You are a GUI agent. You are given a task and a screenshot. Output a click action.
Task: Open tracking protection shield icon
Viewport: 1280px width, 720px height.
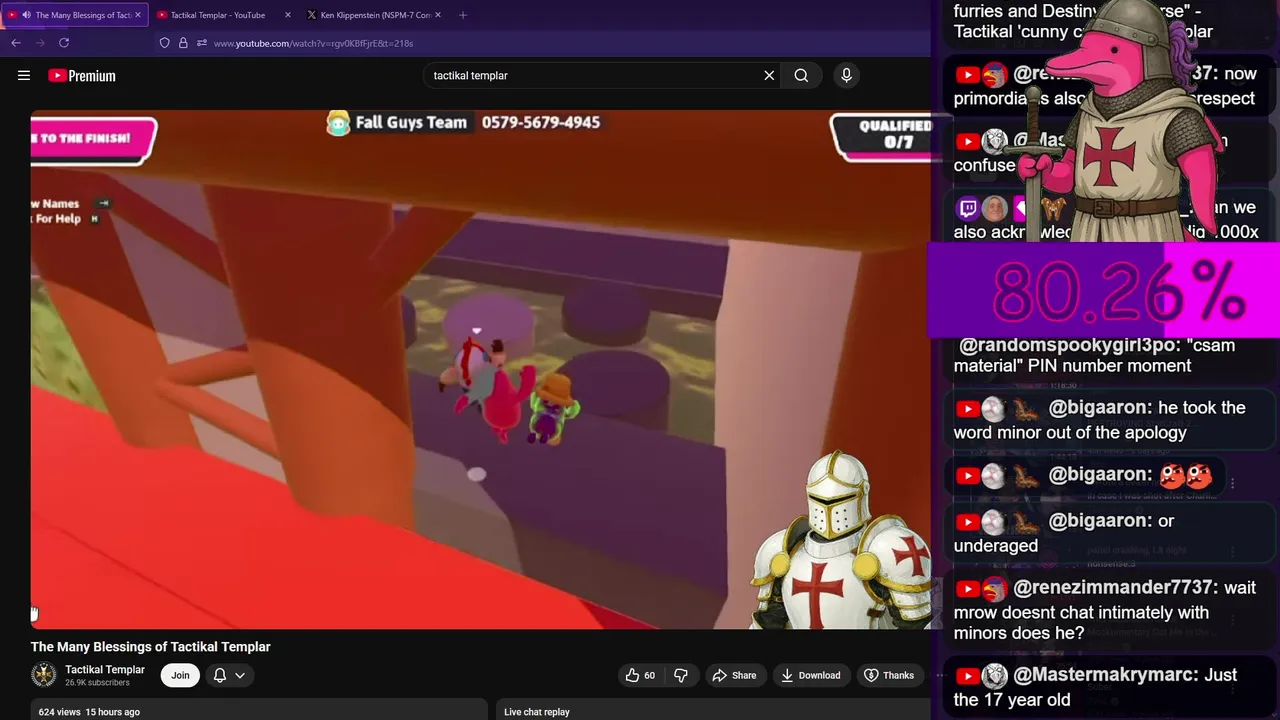click(165, 43)
